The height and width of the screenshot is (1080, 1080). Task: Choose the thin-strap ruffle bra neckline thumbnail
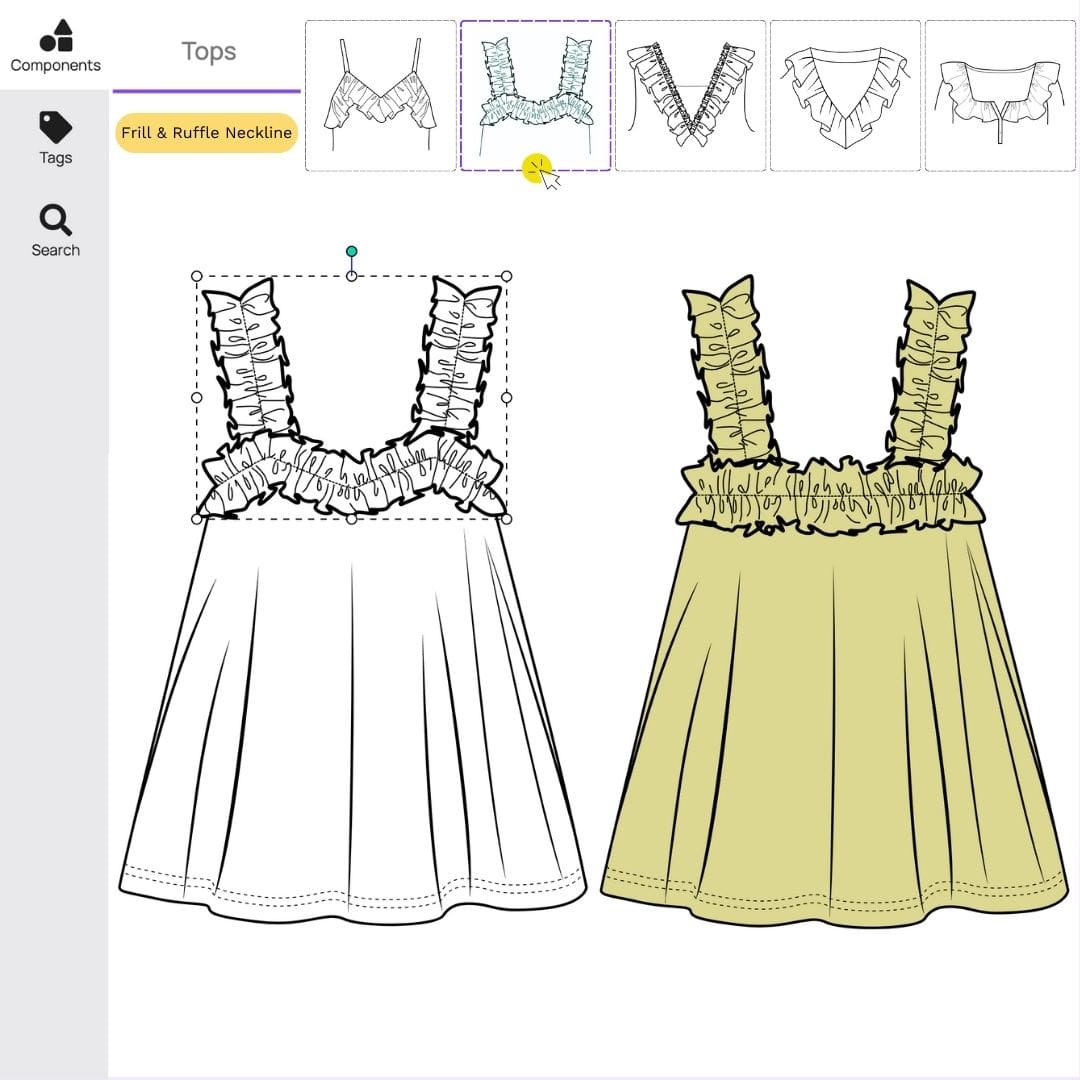pos(380,95)
